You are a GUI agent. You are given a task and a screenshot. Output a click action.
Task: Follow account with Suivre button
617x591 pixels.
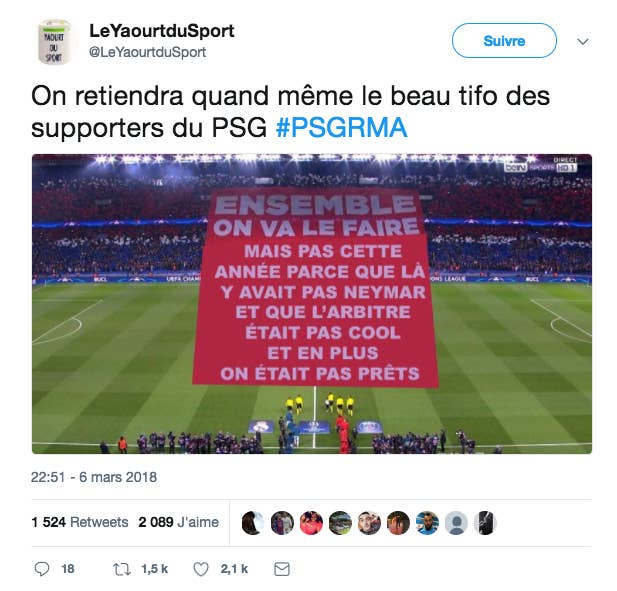tap(504, 41)
